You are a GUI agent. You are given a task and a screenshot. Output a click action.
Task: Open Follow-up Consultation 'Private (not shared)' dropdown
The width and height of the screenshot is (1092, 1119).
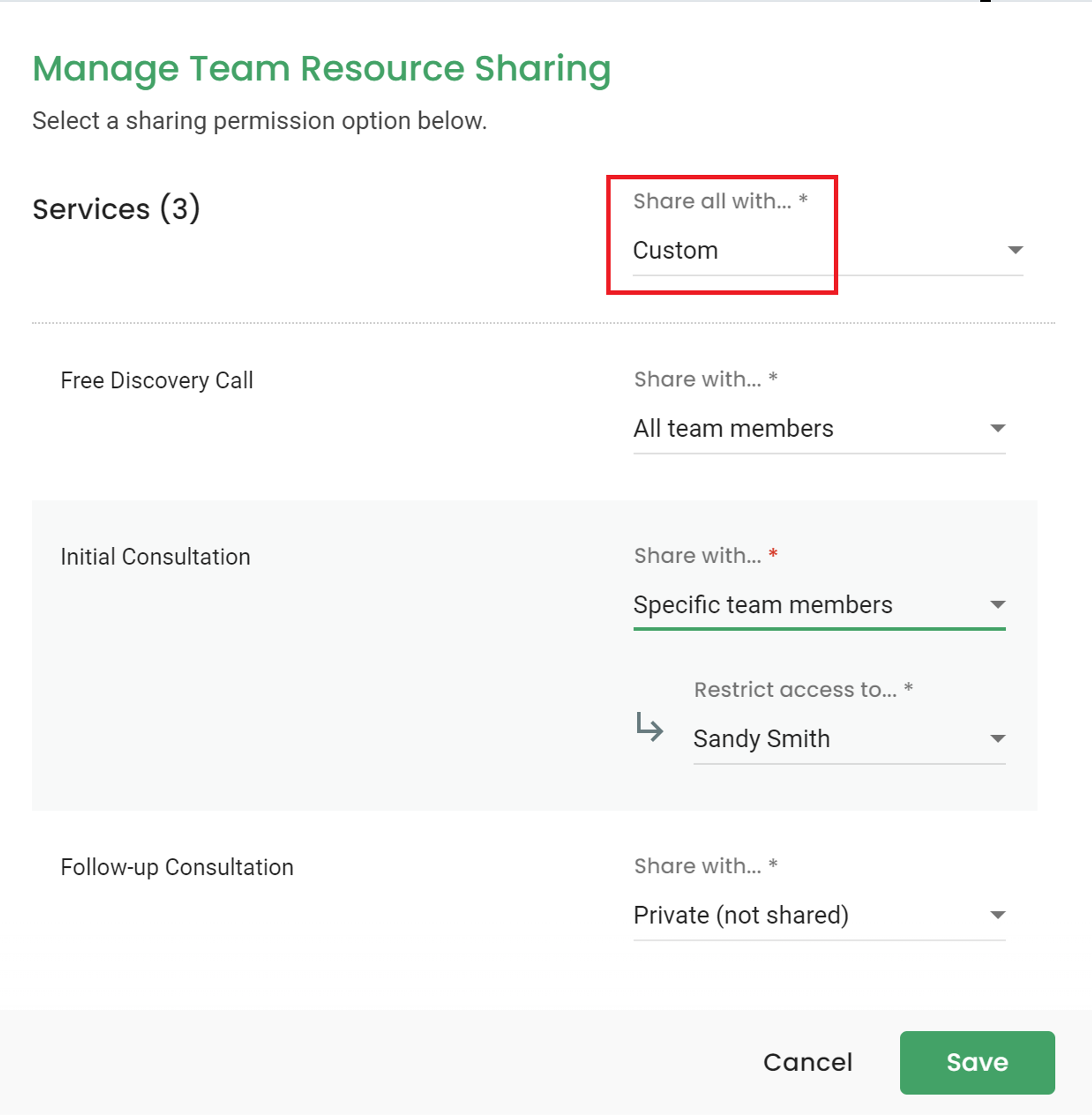tap(819, 916)
